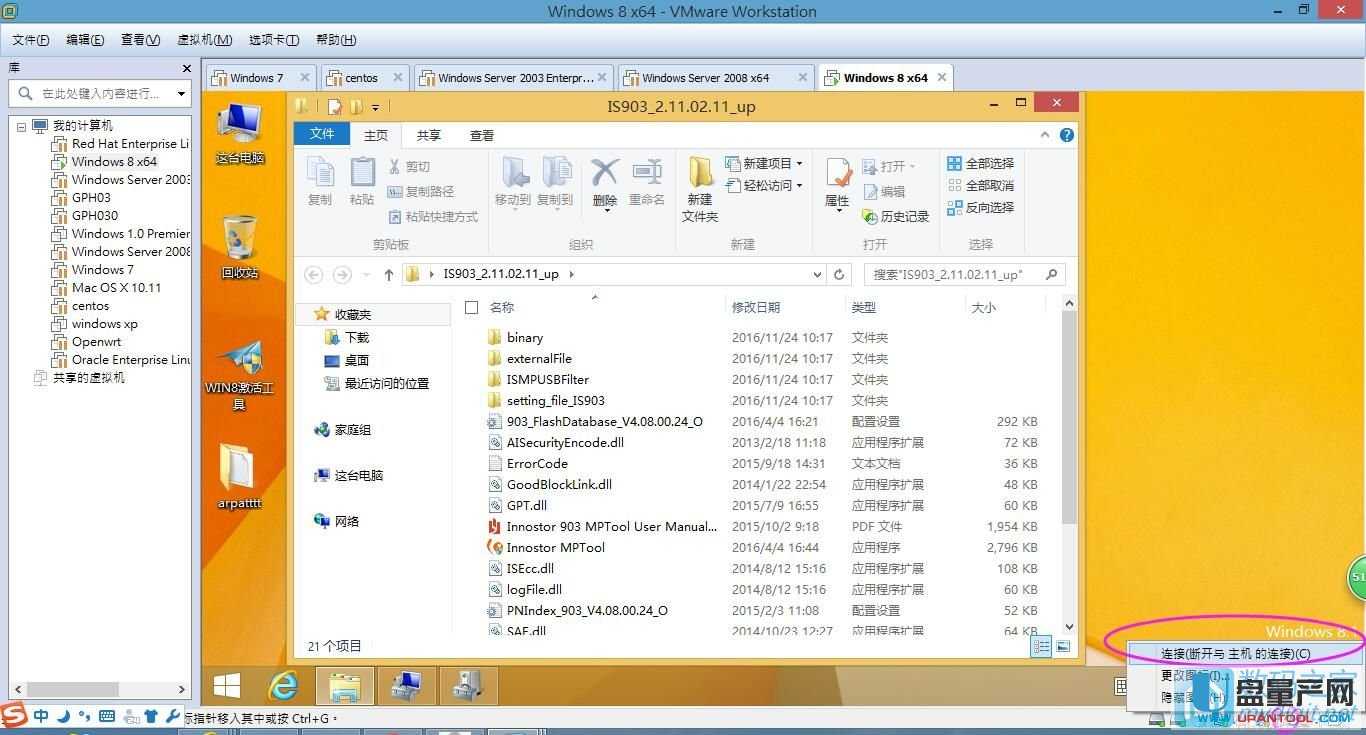Open the Explorer help question mark icon
The image size is (1366, 735).
tap(1067, 135)
